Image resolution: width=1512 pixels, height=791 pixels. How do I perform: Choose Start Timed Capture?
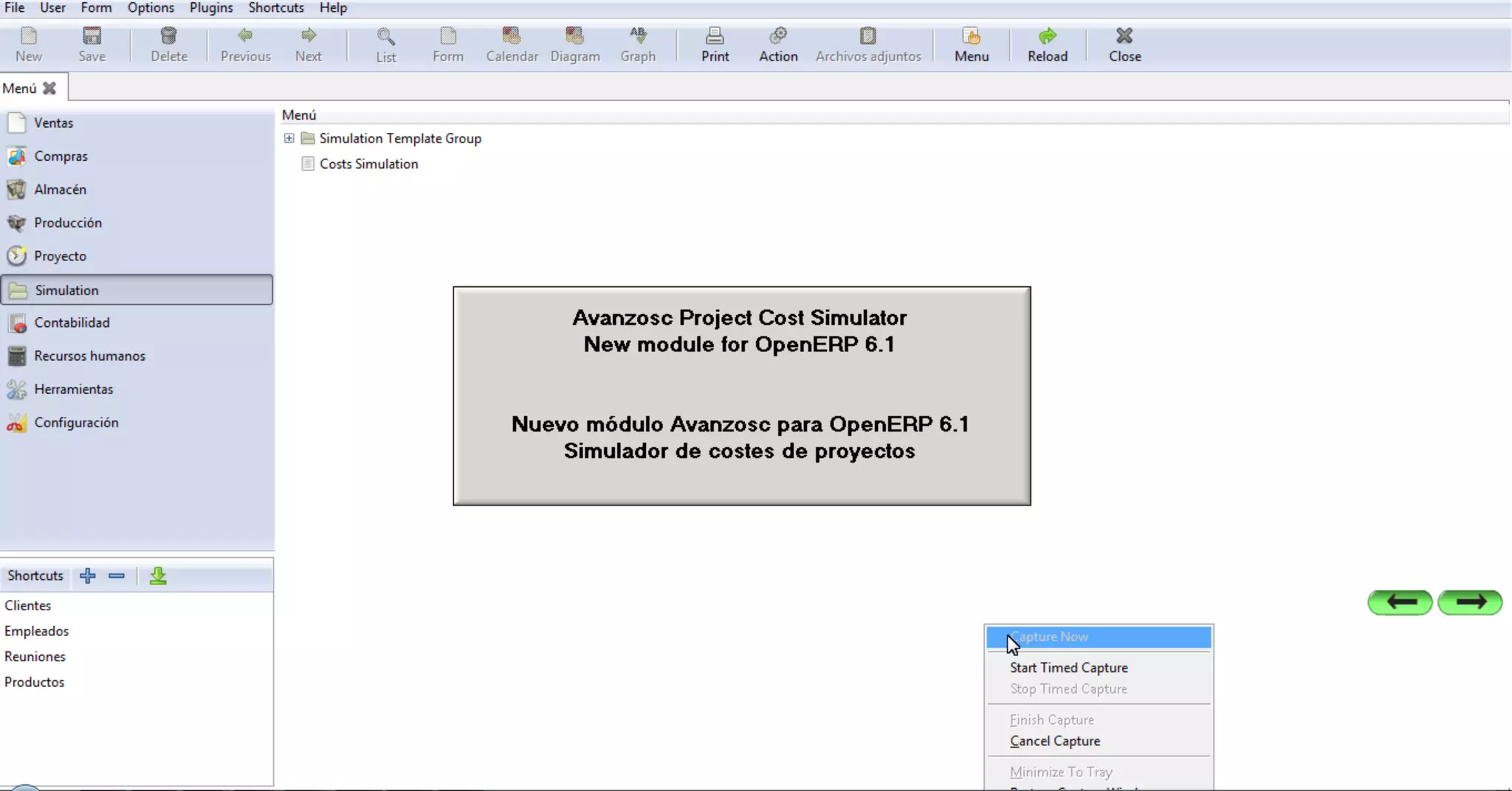[1099, 668]
